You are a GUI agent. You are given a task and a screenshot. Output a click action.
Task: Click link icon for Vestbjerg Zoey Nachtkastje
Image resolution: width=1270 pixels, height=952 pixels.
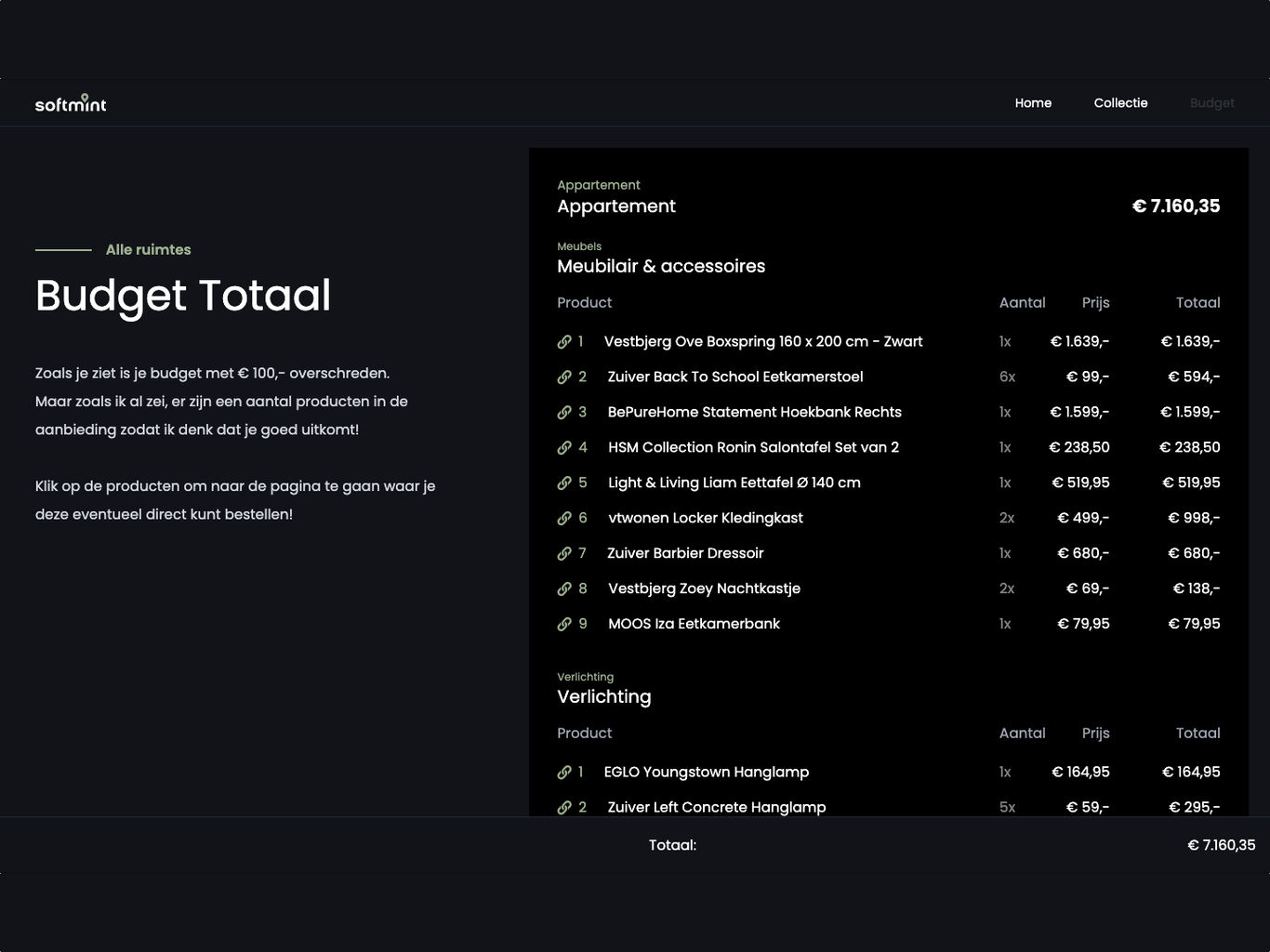564,589
